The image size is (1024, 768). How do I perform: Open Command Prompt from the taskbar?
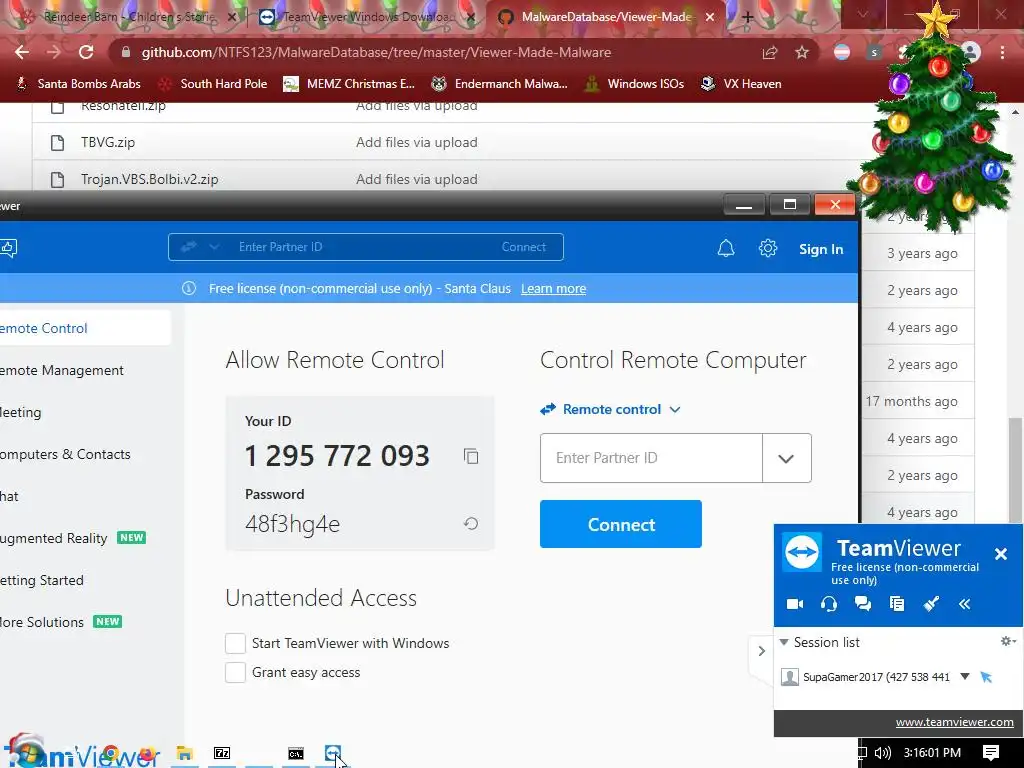click(296, 753)
